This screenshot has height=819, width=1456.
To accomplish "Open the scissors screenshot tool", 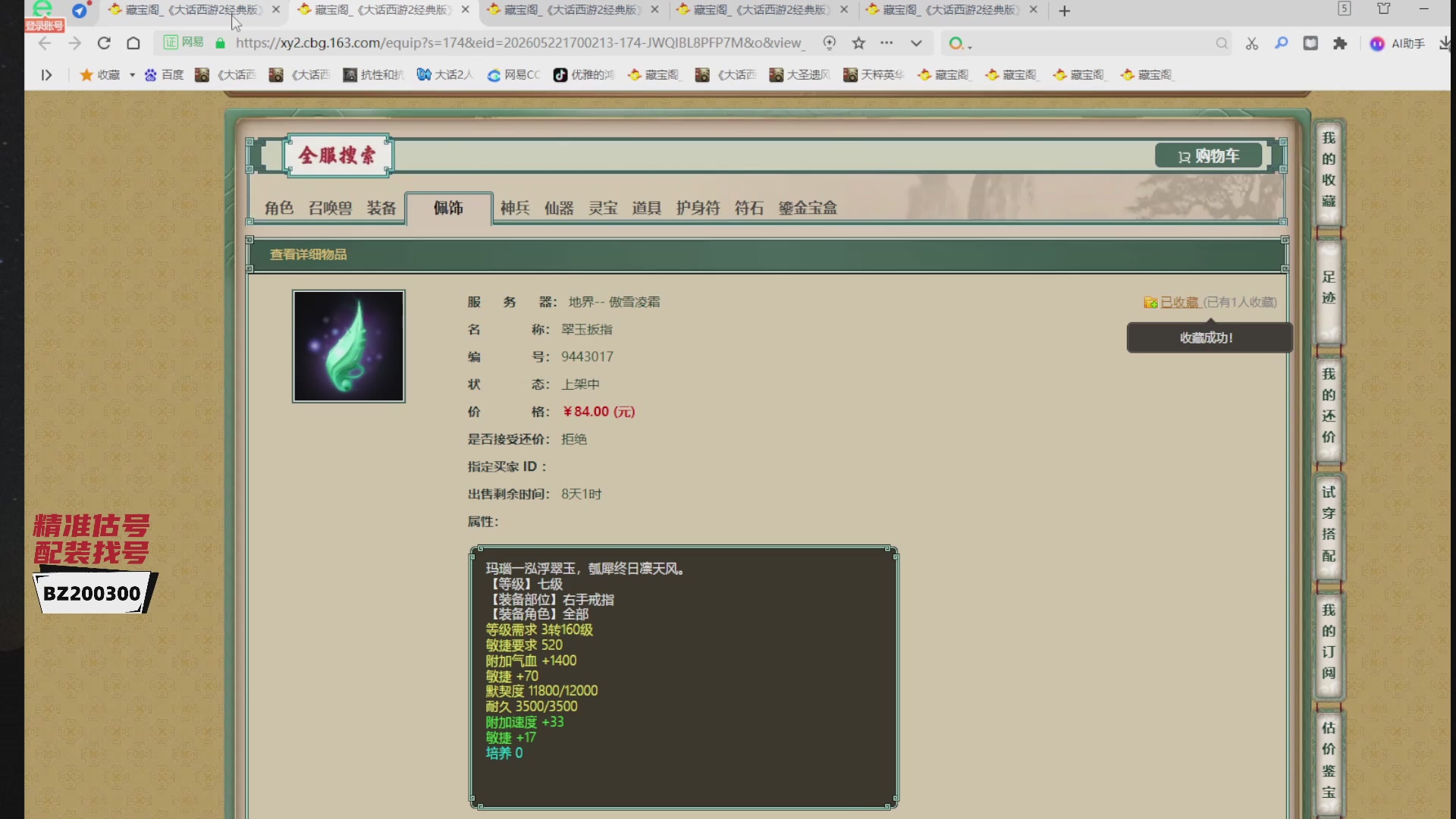I will [1252, 43].
